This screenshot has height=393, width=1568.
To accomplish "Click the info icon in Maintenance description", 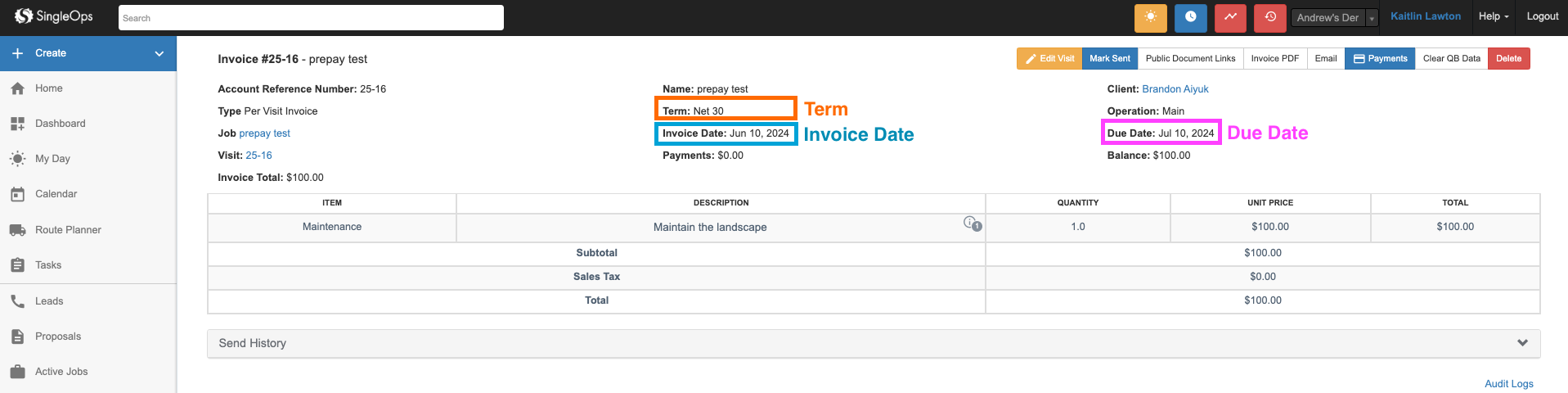I will click(x=971, y=223).
